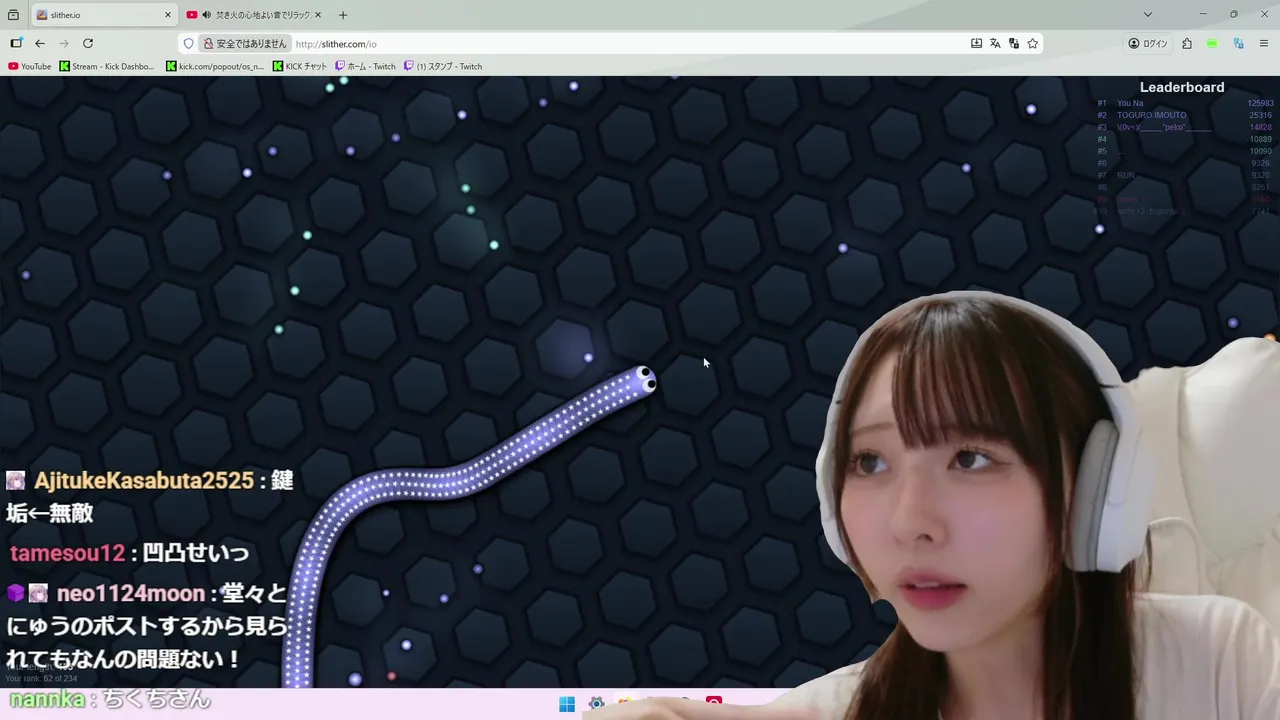Open the extensions puzzle-piece menu
This screenshot has width=1280, height=720.
[1187, 43]
